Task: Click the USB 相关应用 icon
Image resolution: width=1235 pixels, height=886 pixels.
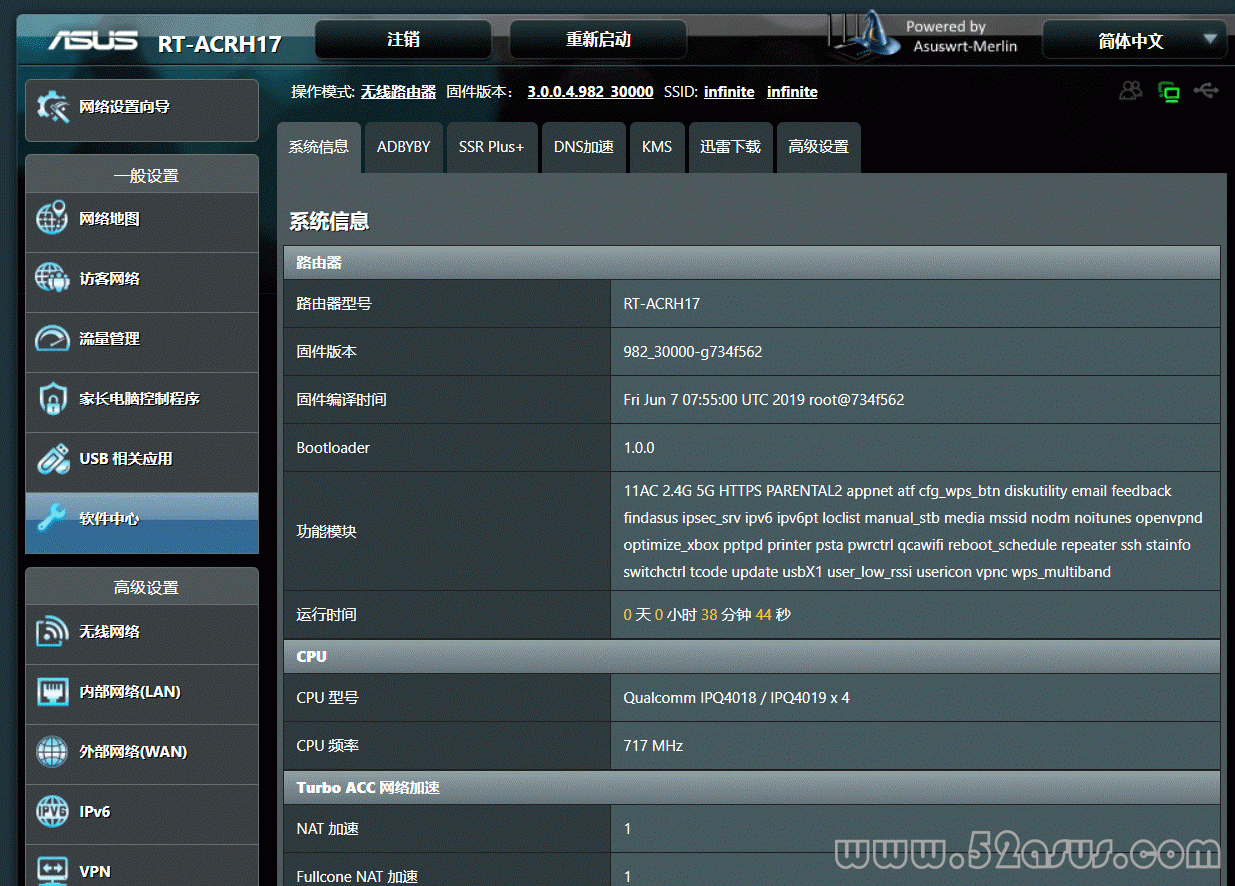Action: (x=52, y=458)
